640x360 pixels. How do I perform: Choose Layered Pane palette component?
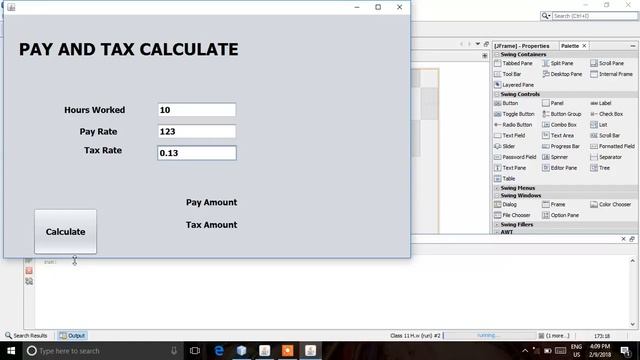coord(514,85)
